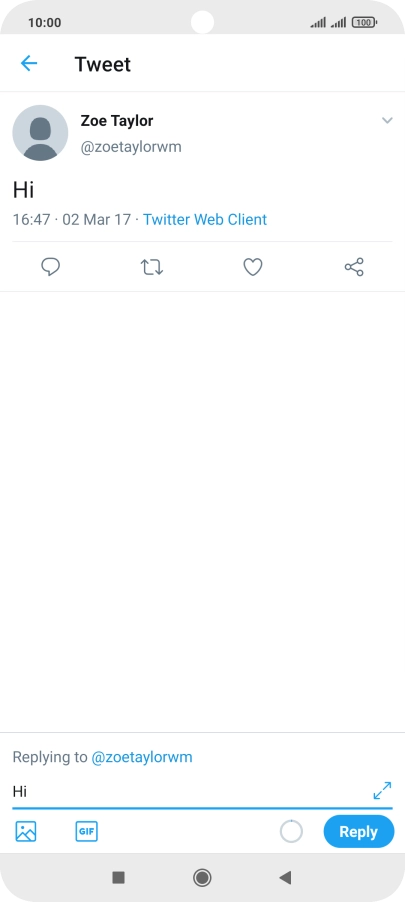This screenshot has height=902, width=405.
Task: Attach a photo using image icon
Action: pos(26,832)
